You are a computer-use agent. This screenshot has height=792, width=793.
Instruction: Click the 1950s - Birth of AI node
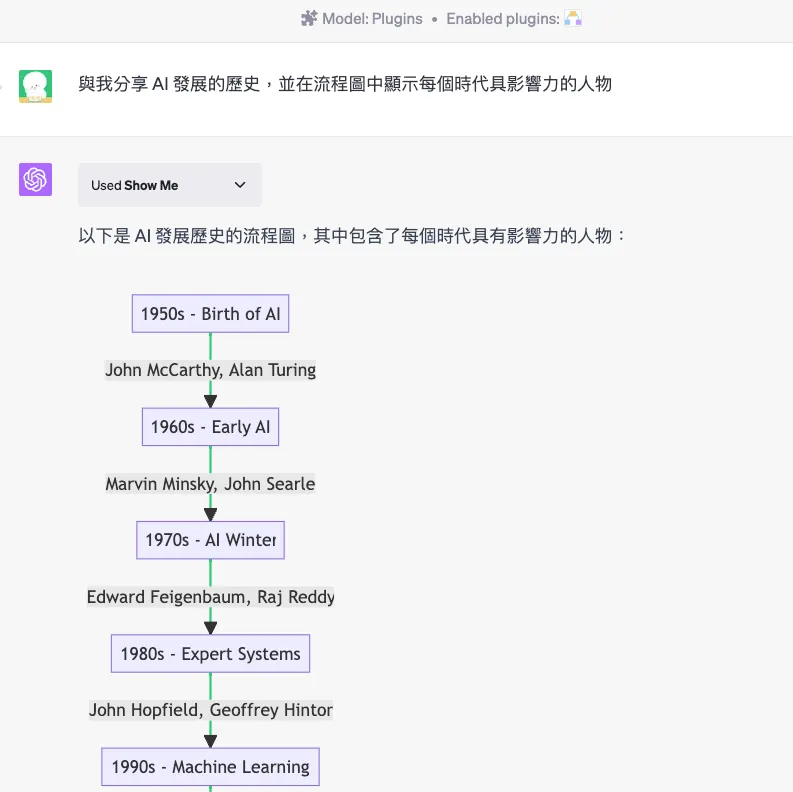(210, 314)
